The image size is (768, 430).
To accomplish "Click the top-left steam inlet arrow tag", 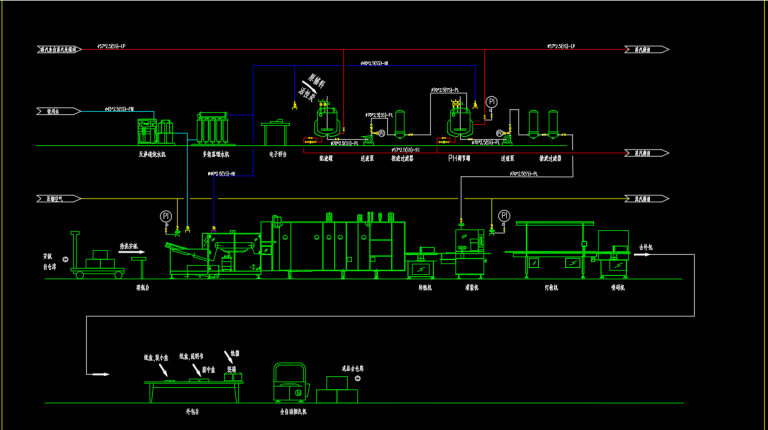I will pyautogui.click(x=57, y=49).
